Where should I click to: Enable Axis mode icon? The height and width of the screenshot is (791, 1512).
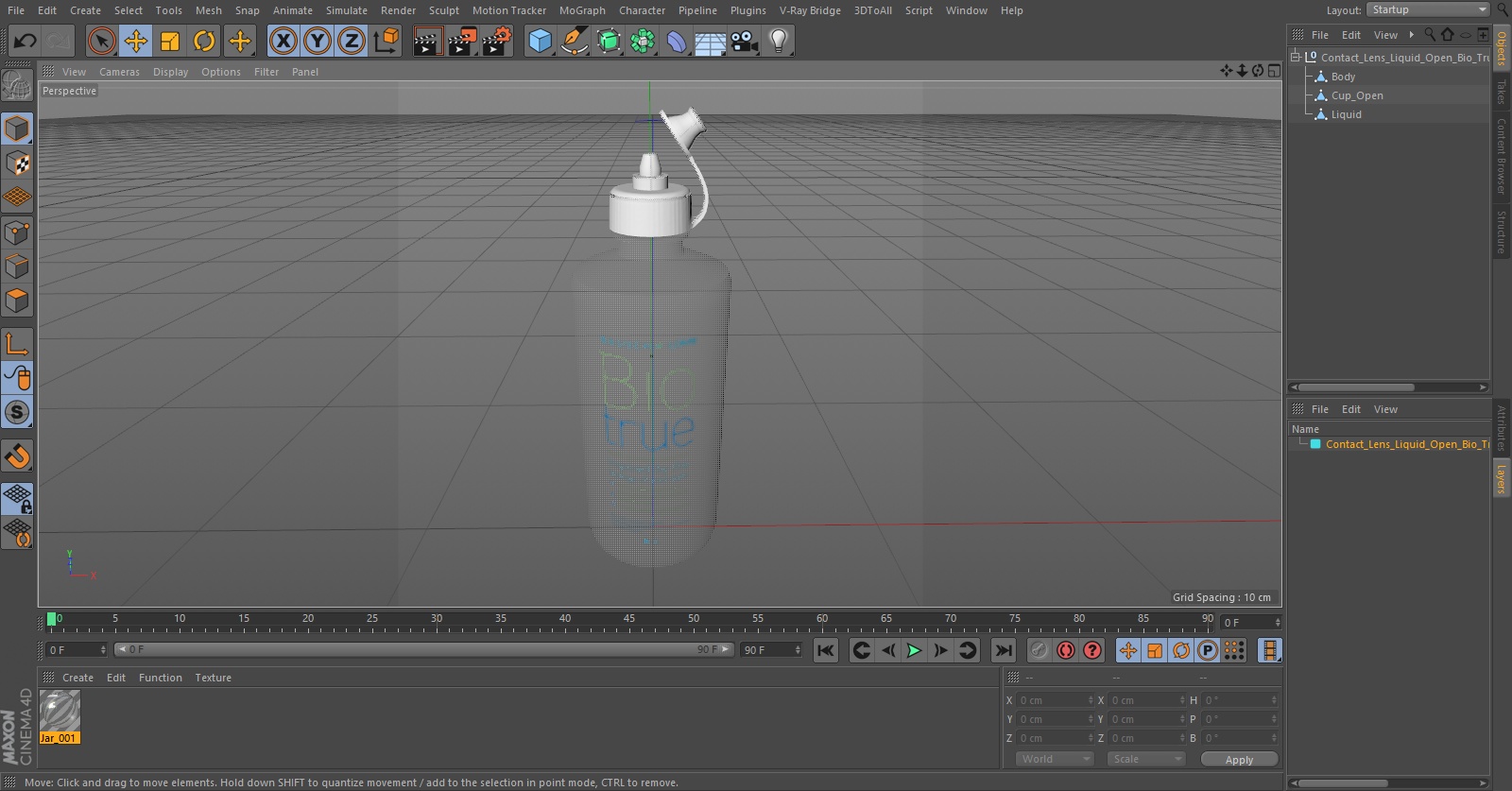[17, 344]
